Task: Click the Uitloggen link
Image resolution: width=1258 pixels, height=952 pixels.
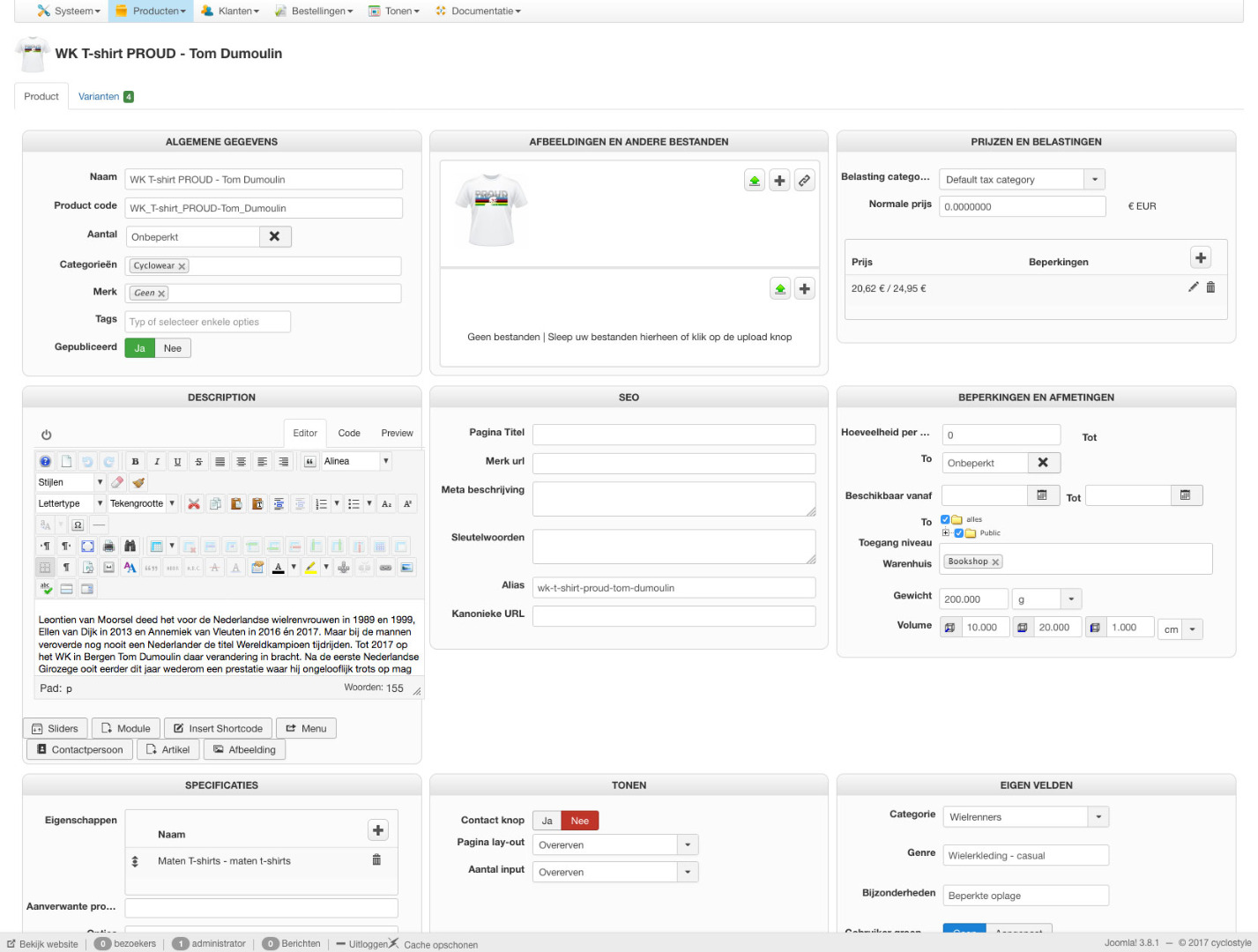Action: pyautogui.click(x=362, y=943)
